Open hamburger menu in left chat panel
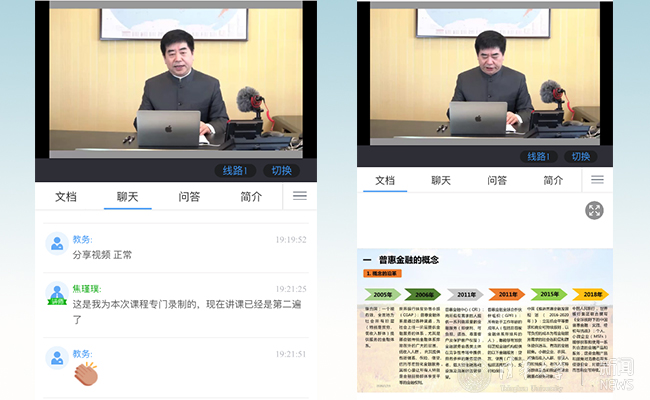 [x=299, y=197]
